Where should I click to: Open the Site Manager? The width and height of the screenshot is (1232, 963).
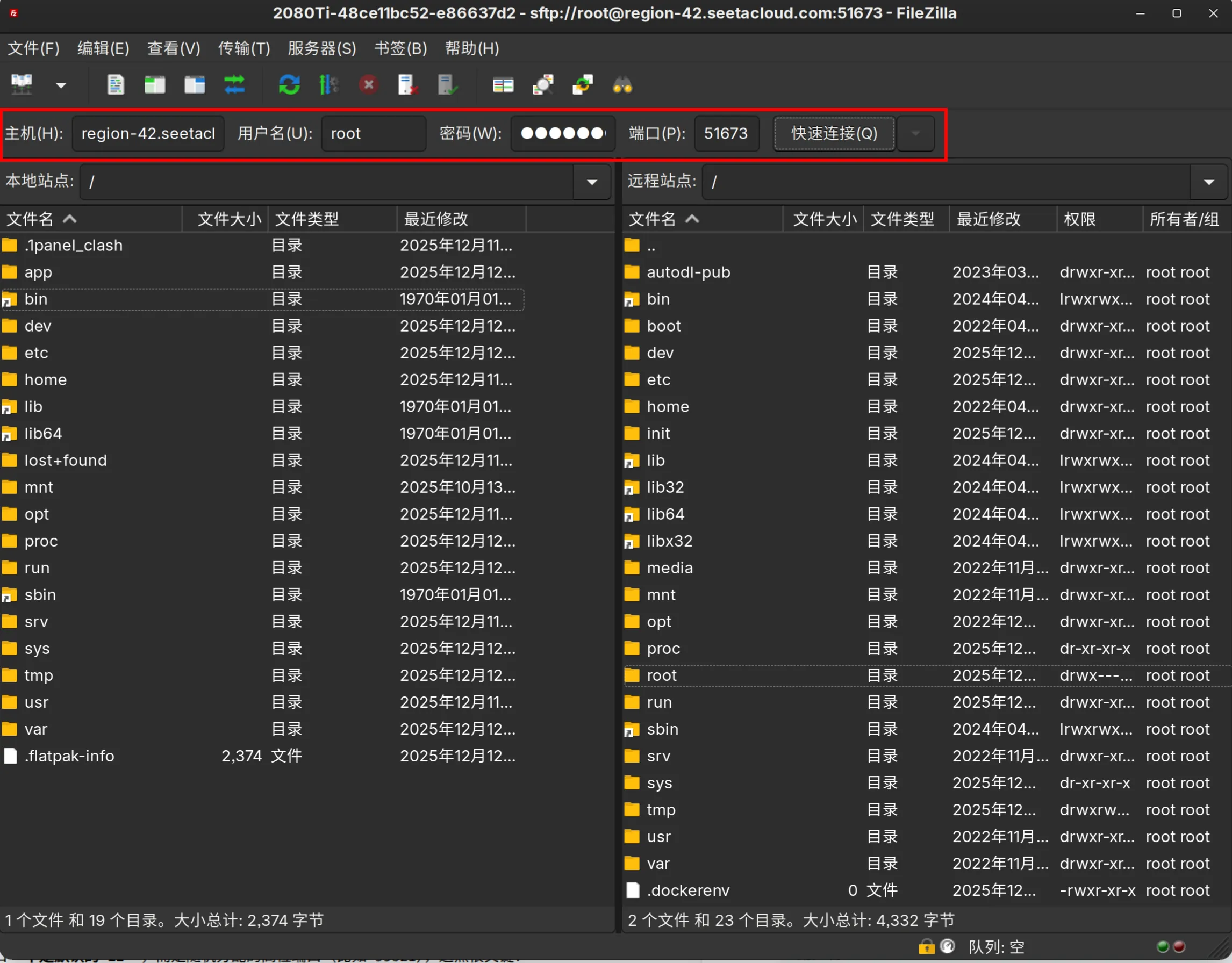pyautogui.click(x=22, y=84)
